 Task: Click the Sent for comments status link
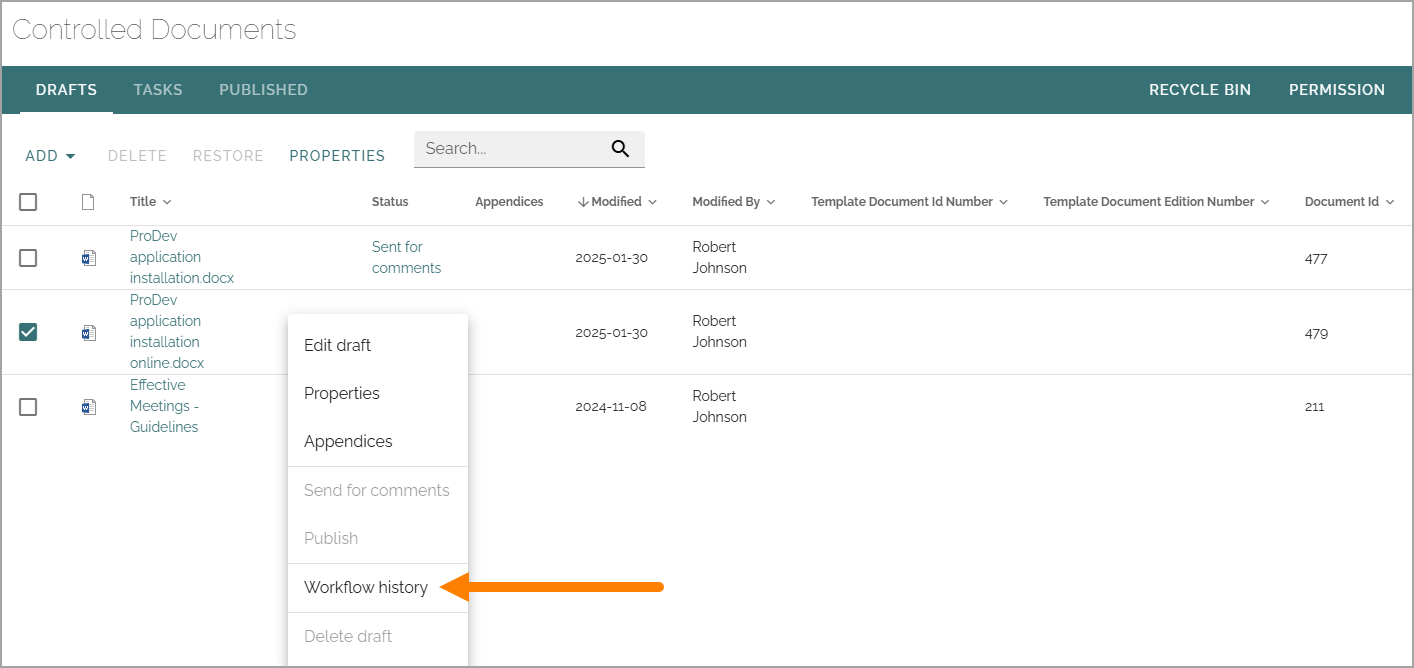(x=406, y=257)
